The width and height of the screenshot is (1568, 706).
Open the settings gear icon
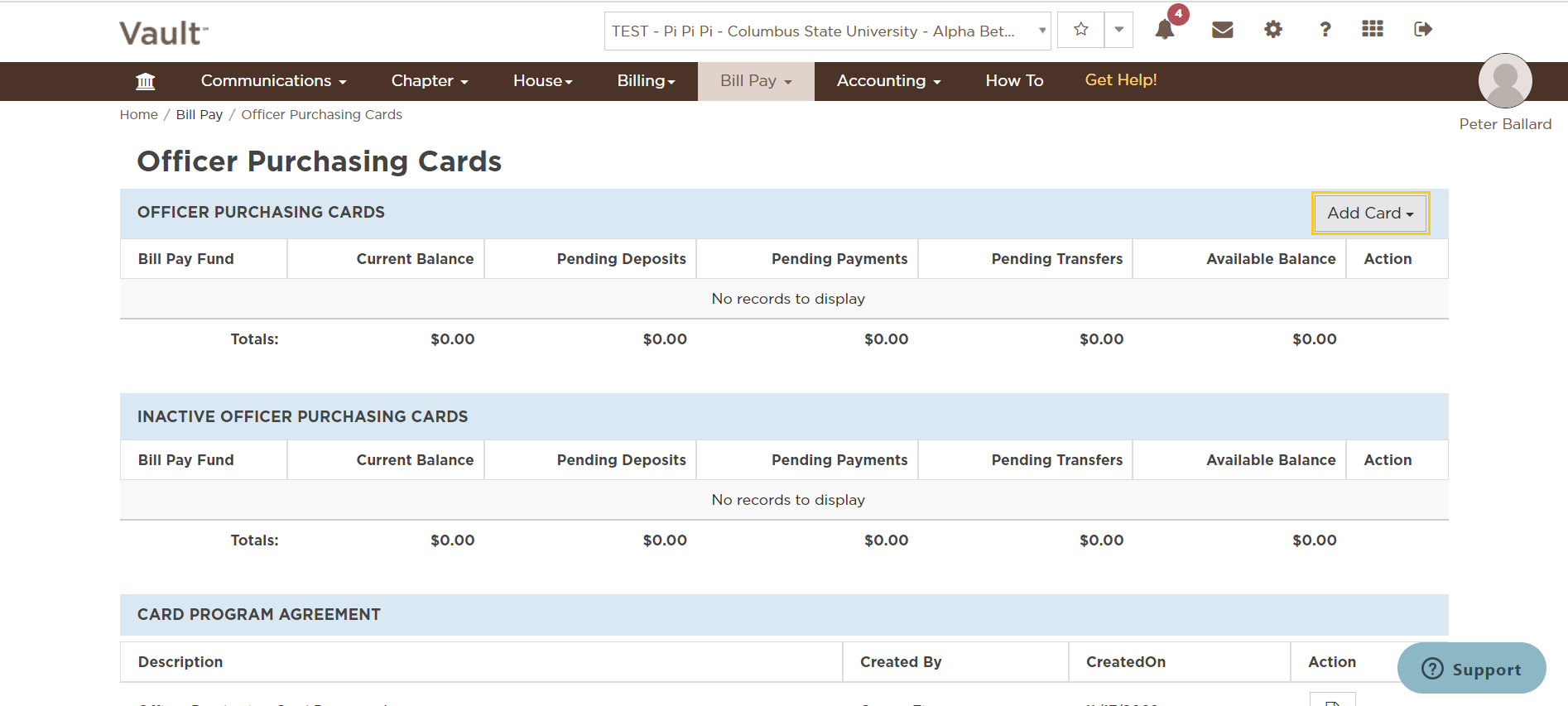[1273, 30]
